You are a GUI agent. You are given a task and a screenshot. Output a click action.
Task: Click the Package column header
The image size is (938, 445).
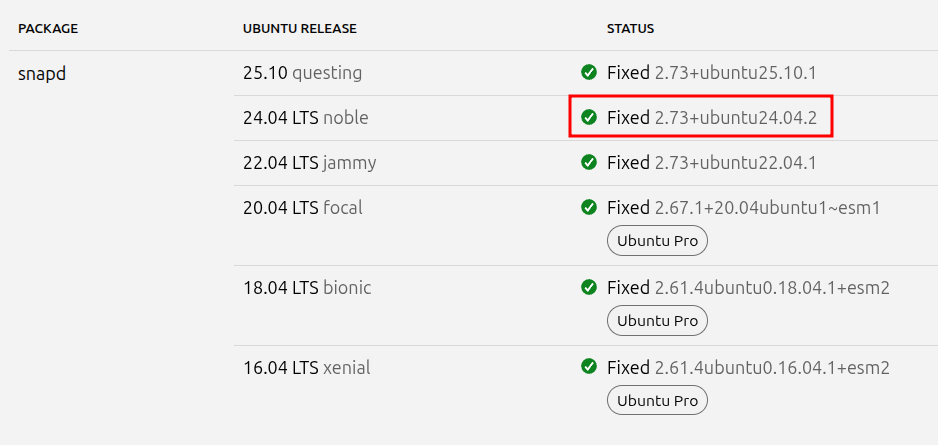point(48,29)
